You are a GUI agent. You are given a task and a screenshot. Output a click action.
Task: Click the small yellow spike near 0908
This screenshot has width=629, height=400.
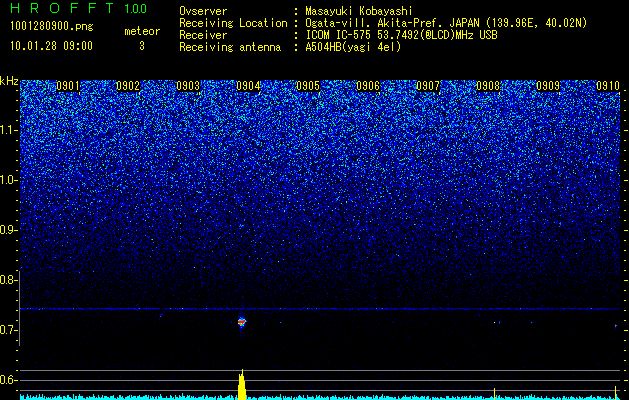pyautogui.click(x=494, y=393)
